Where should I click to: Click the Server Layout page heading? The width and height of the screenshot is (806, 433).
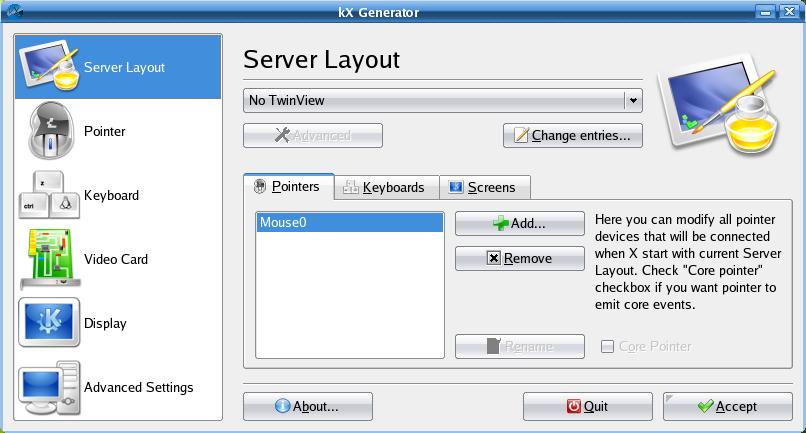[321, 59]
